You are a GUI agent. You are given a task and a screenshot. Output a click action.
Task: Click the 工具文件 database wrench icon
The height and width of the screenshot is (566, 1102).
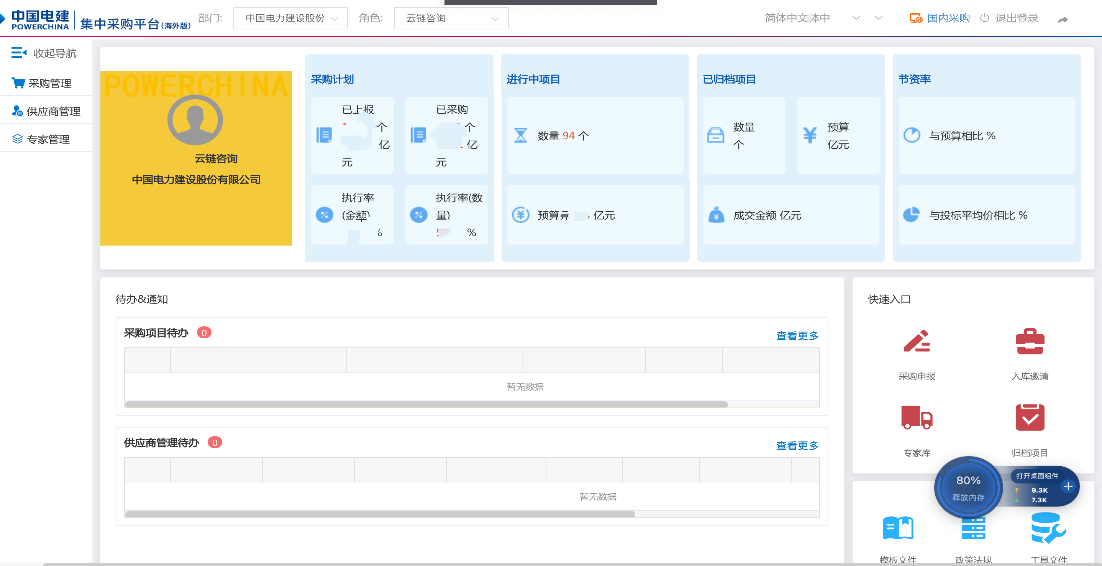1047,529
